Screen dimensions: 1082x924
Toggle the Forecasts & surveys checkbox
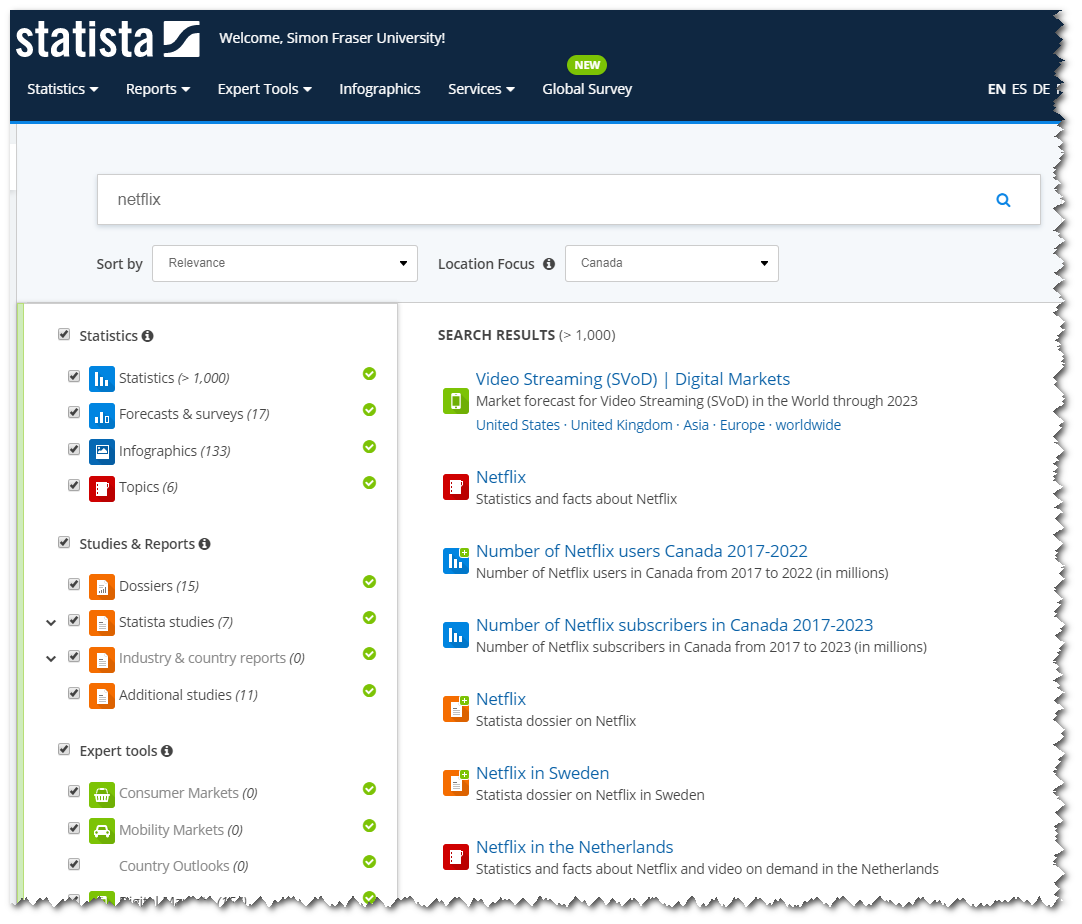coord(74,412)
